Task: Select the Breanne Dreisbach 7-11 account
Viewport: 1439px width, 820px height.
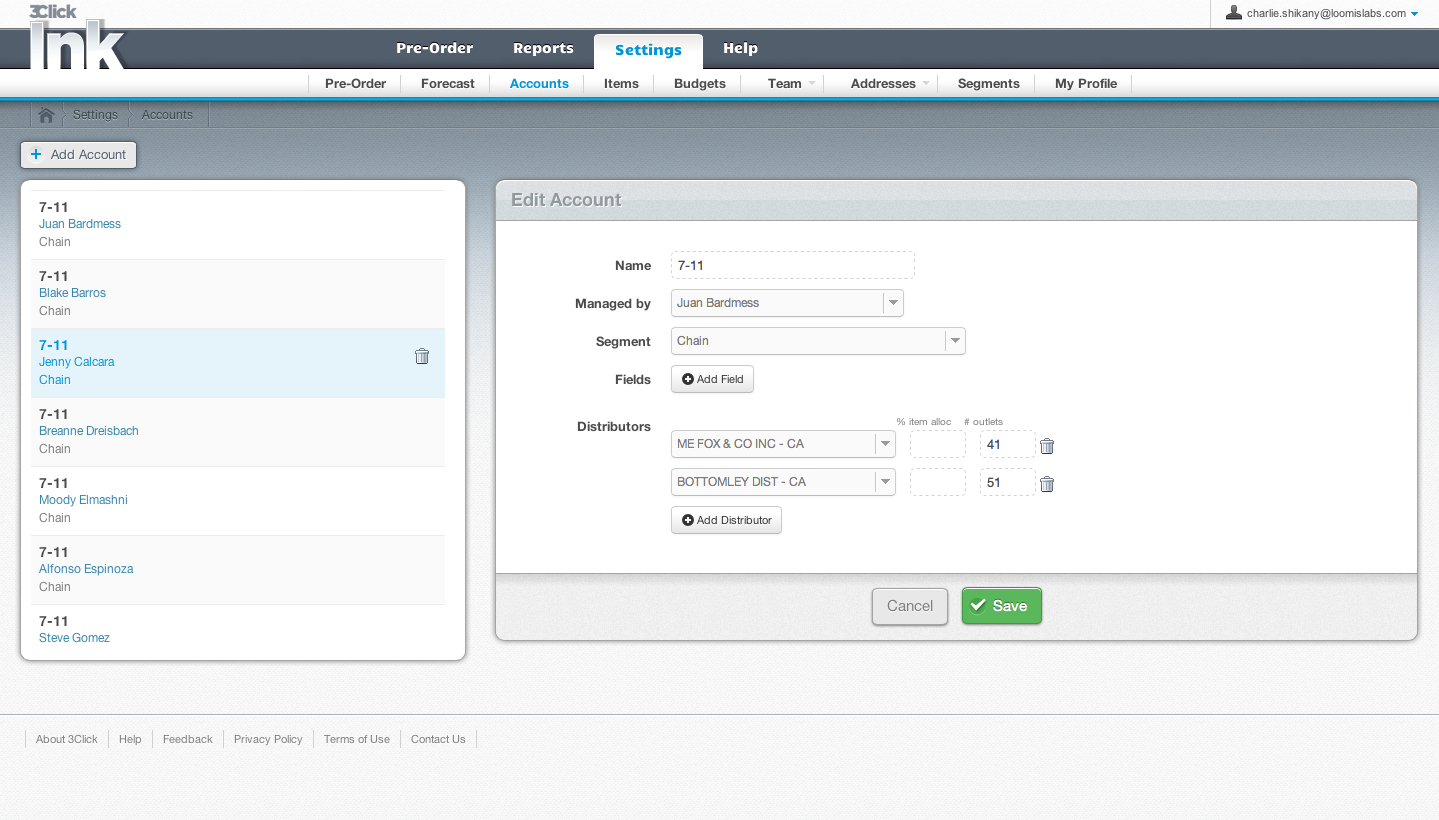Action: pos(238,432)
